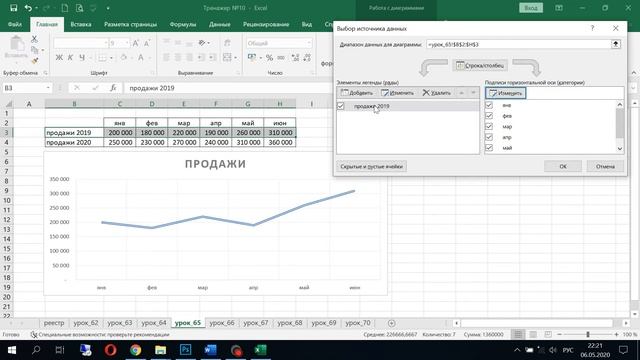Click the new sheet plus icon
Screen dimensions: 640x360
click(x=391, y=323)
